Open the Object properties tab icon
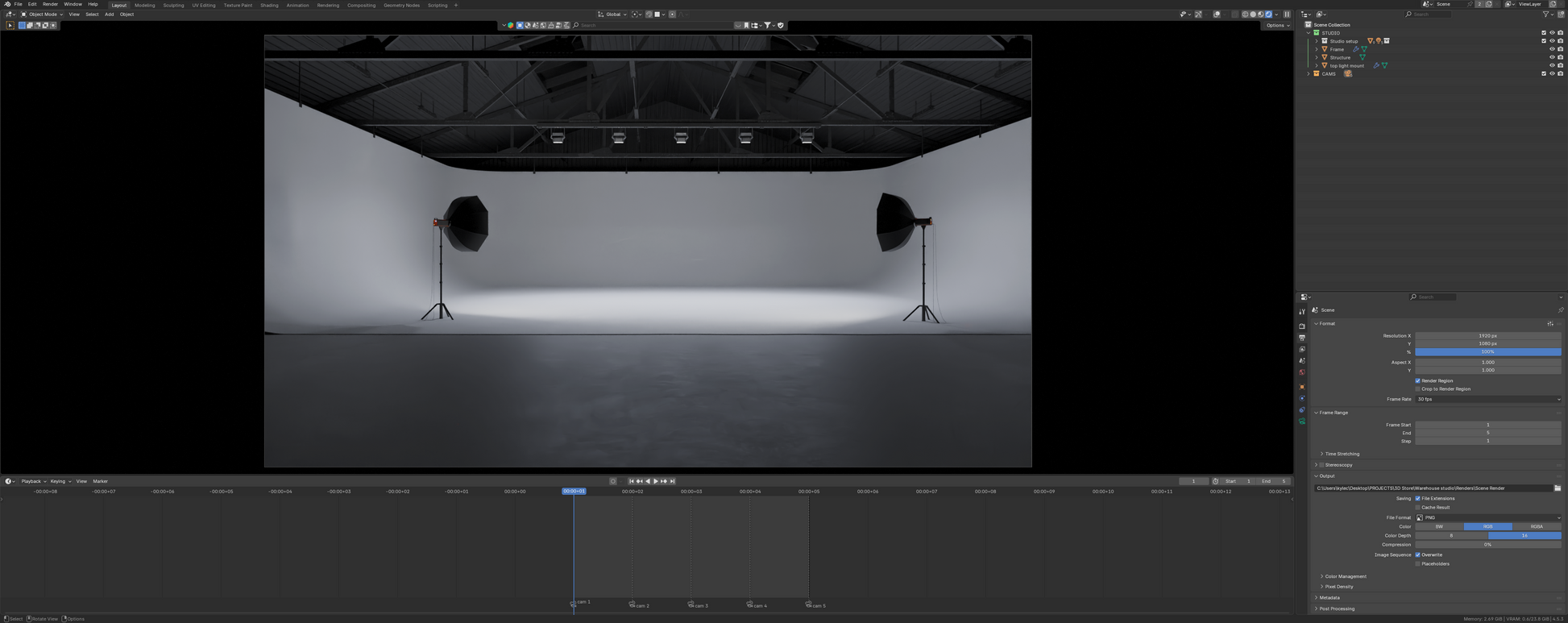 pos(1302,387)
